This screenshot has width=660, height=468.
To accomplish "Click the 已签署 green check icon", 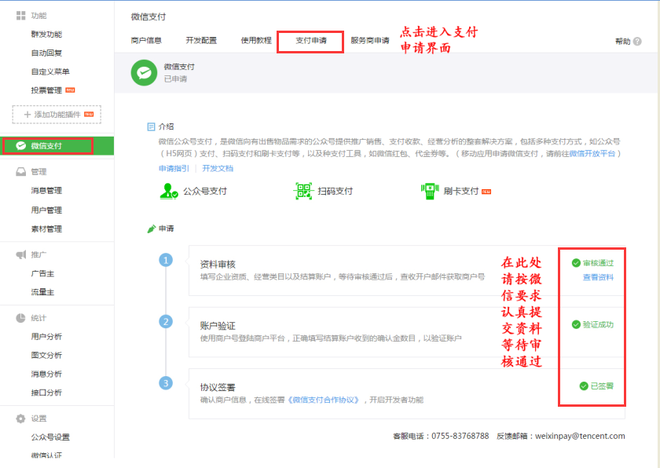I will tap(584, 386).
